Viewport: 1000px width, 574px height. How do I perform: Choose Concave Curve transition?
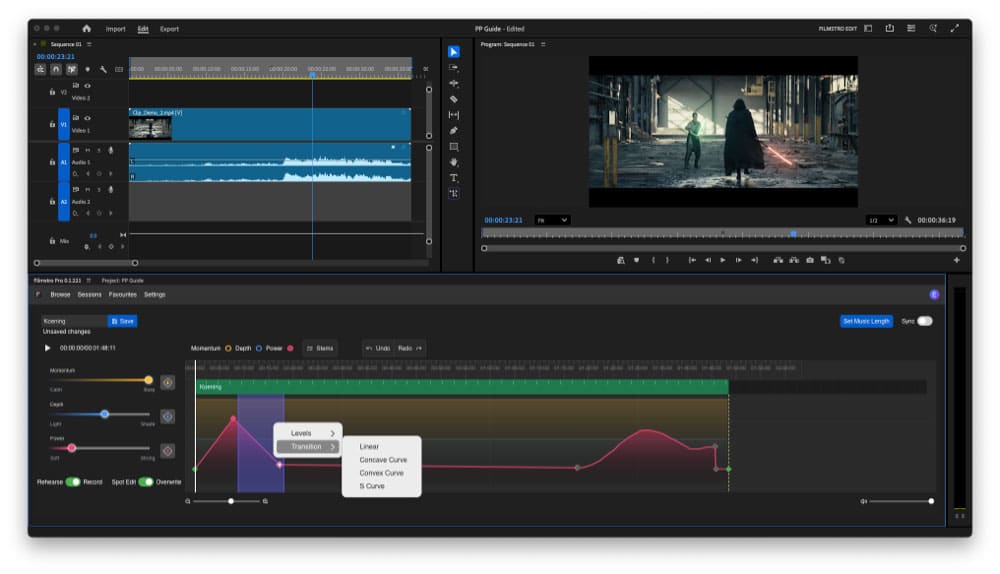(381, 460)
